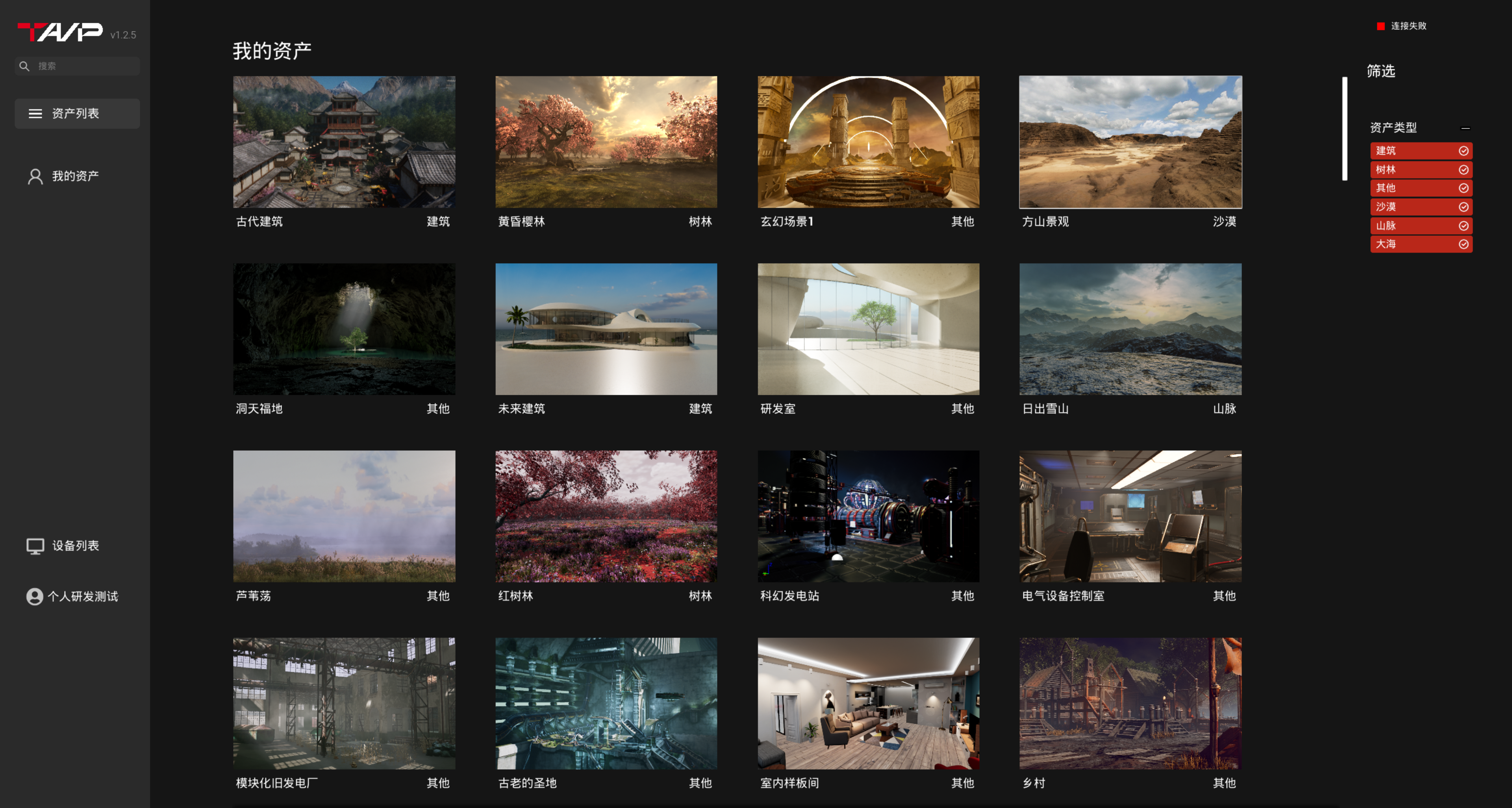Click the 古代建筑 asset name
1512x808 pixels.
[259, 222]
